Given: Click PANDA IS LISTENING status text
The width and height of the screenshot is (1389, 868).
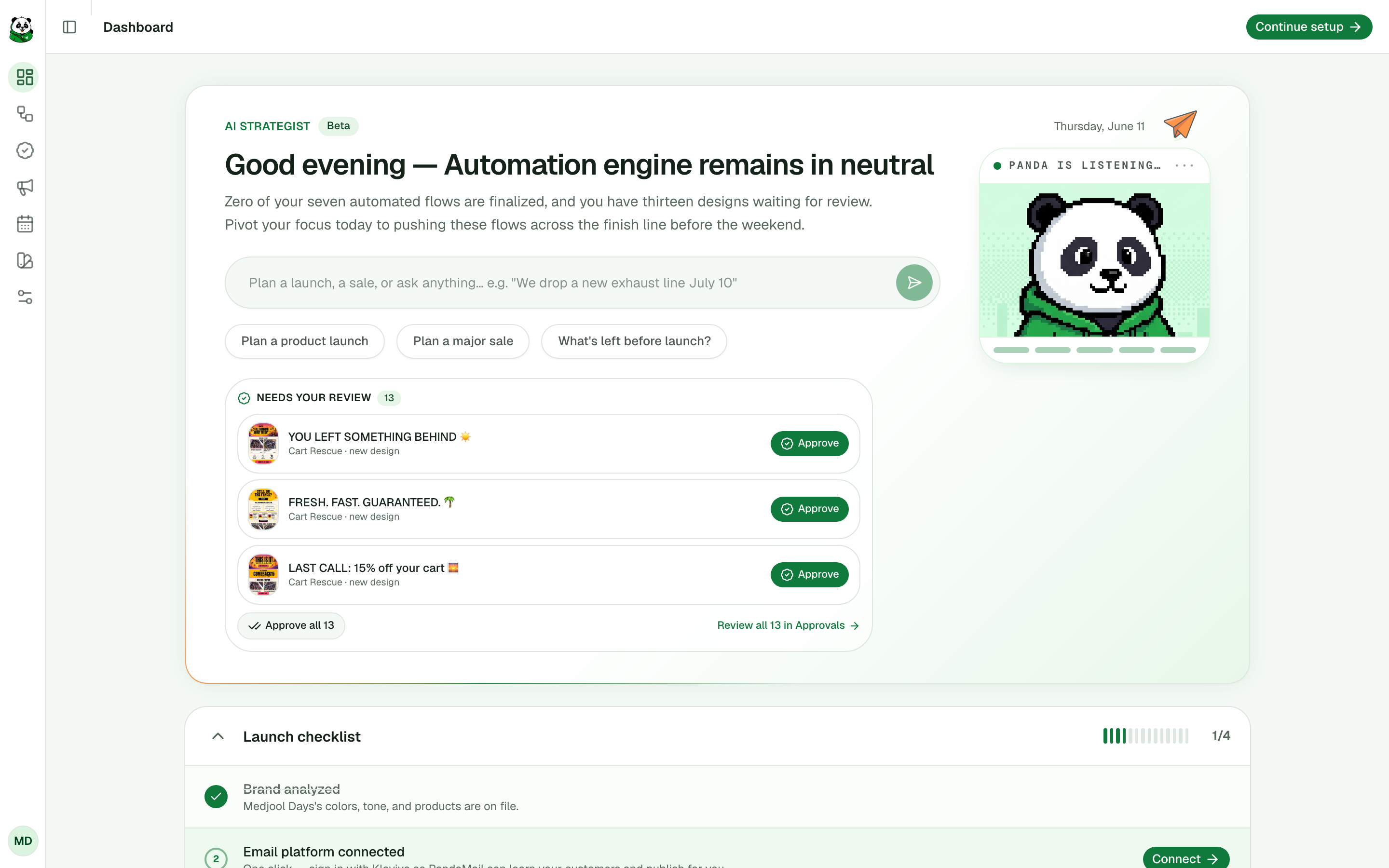Looking at the screenshot, I should 1085,165.
